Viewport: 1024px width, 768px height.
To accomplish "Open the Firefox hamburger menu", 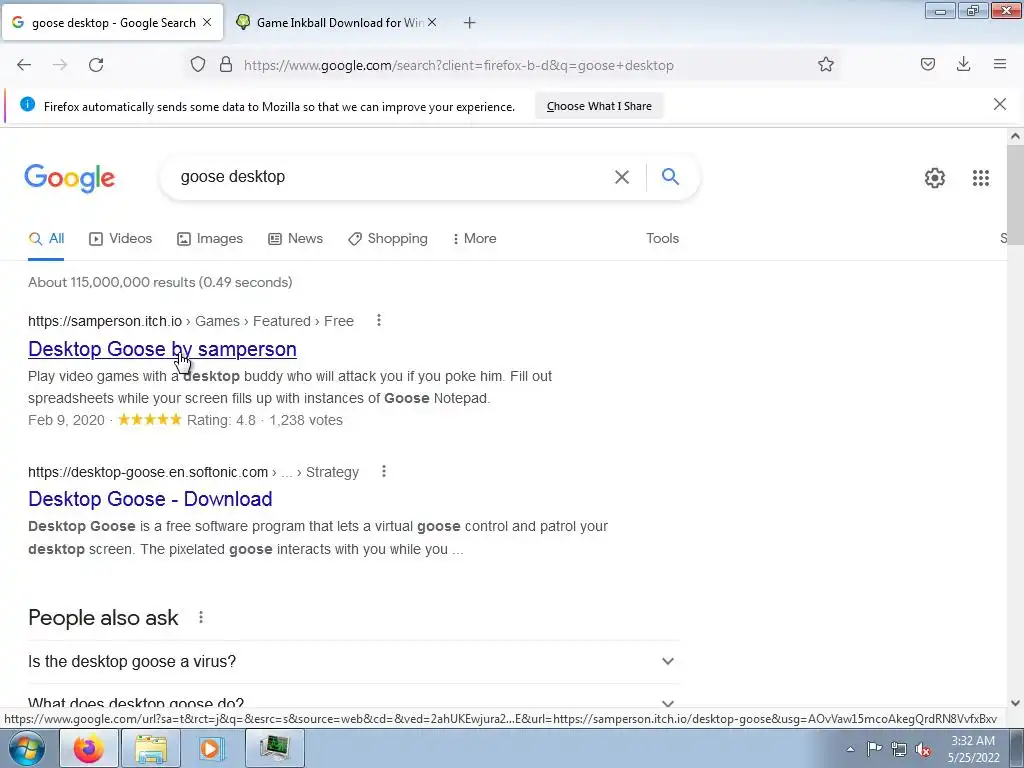I will coord(1000,64).
